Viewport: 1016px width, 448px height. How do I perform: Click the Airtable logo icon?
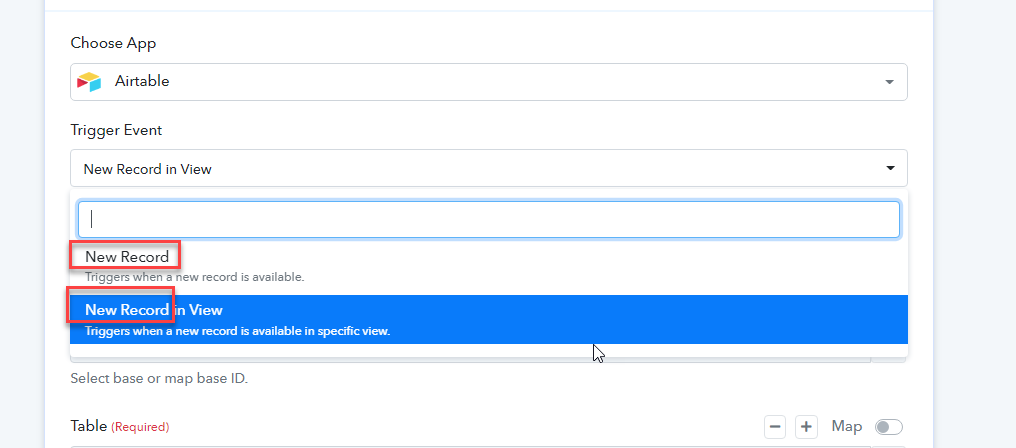click(x=89, y=82)
